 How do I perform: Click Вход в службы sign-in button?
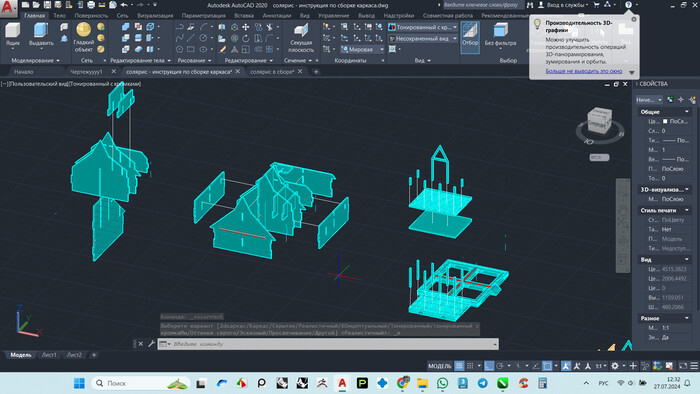point(565,5)
